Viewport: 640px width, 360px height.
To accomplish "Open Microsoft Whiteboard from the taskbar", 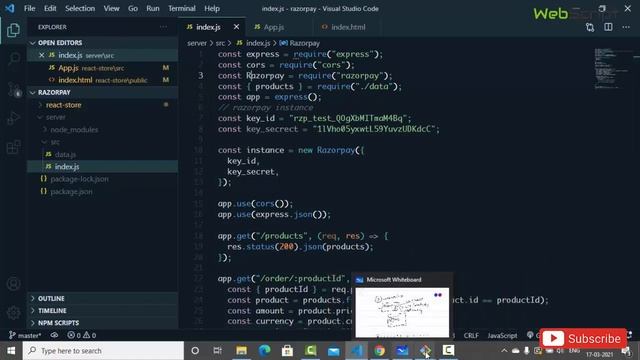I will [402, 351].
